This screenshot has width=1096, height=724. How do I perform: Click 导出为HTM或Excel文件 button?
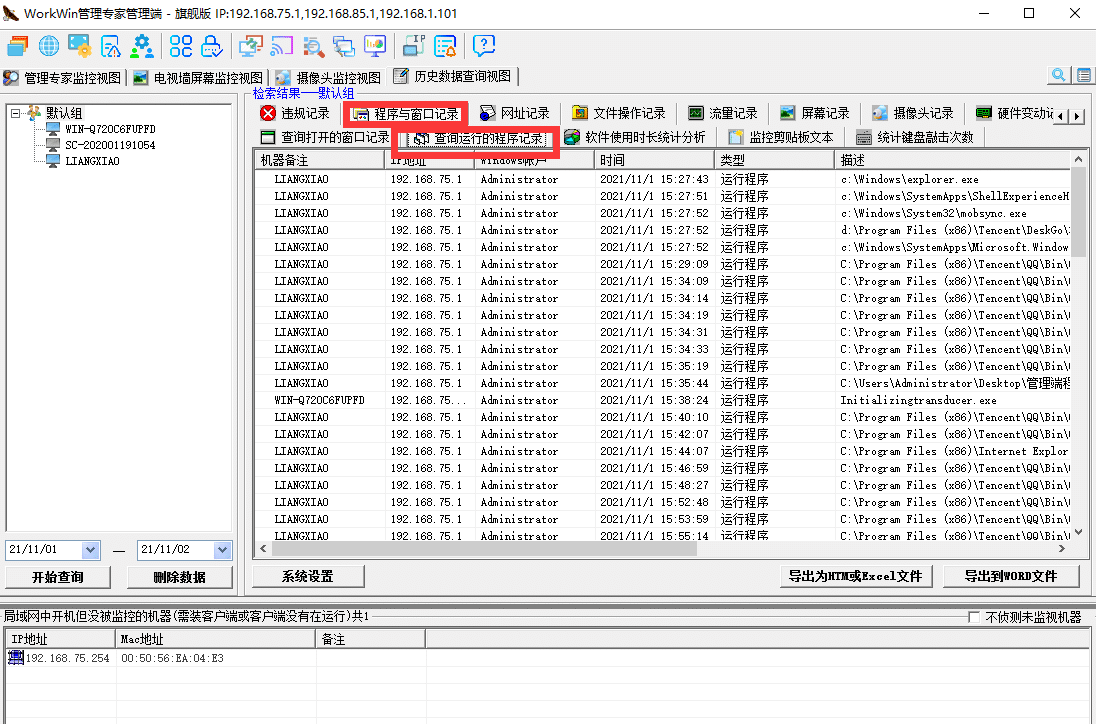(856, 577)
